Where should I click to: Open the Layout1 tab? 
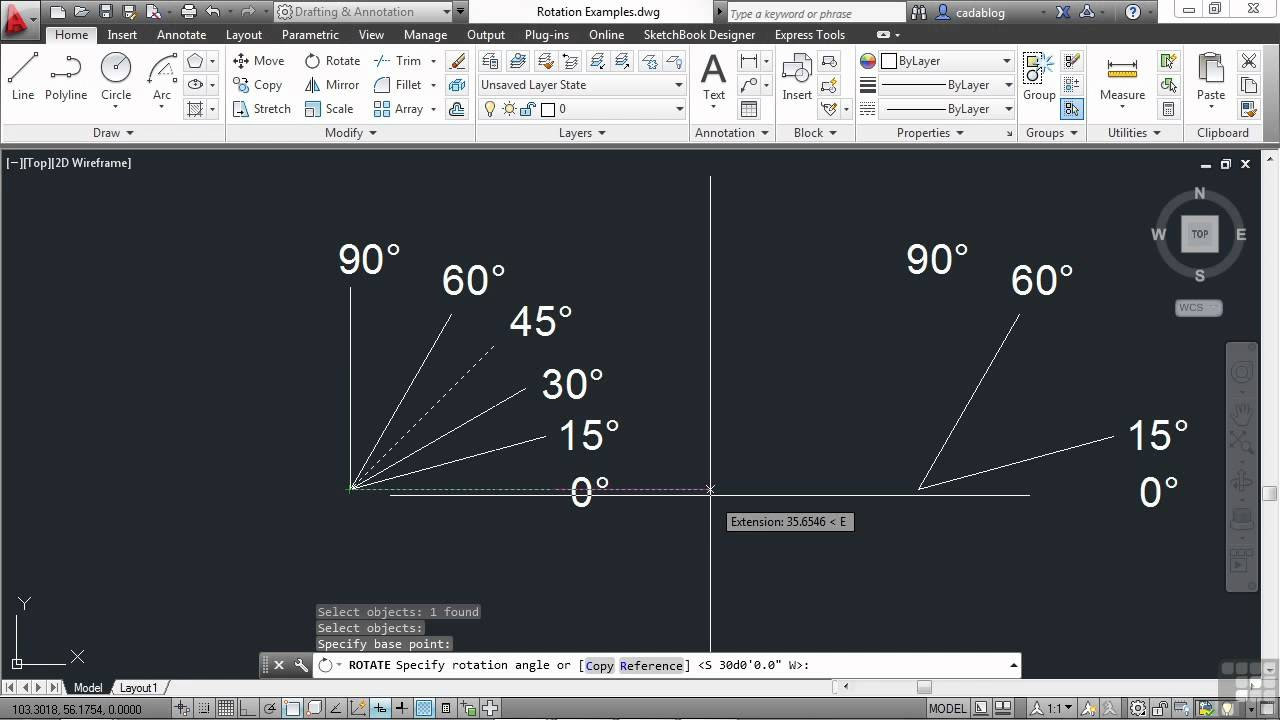click(138, 688)
